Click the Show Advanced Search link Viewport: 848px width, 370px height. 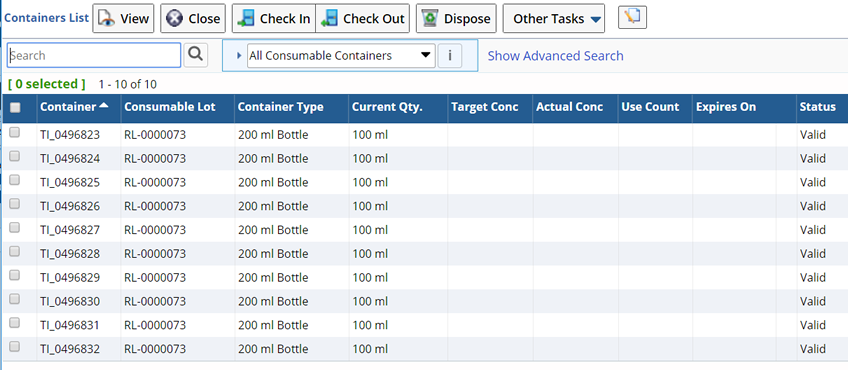pos(555,56)
